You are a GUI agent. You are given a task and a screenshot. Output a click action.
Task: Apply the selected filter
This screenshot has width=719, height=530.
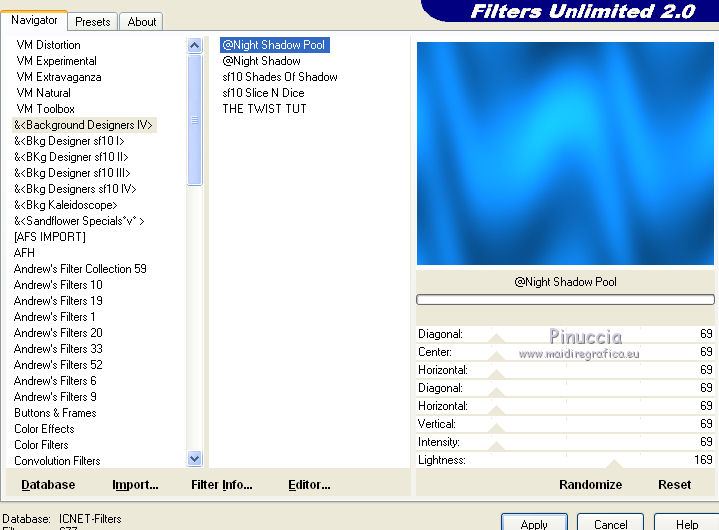click(534, 523)
